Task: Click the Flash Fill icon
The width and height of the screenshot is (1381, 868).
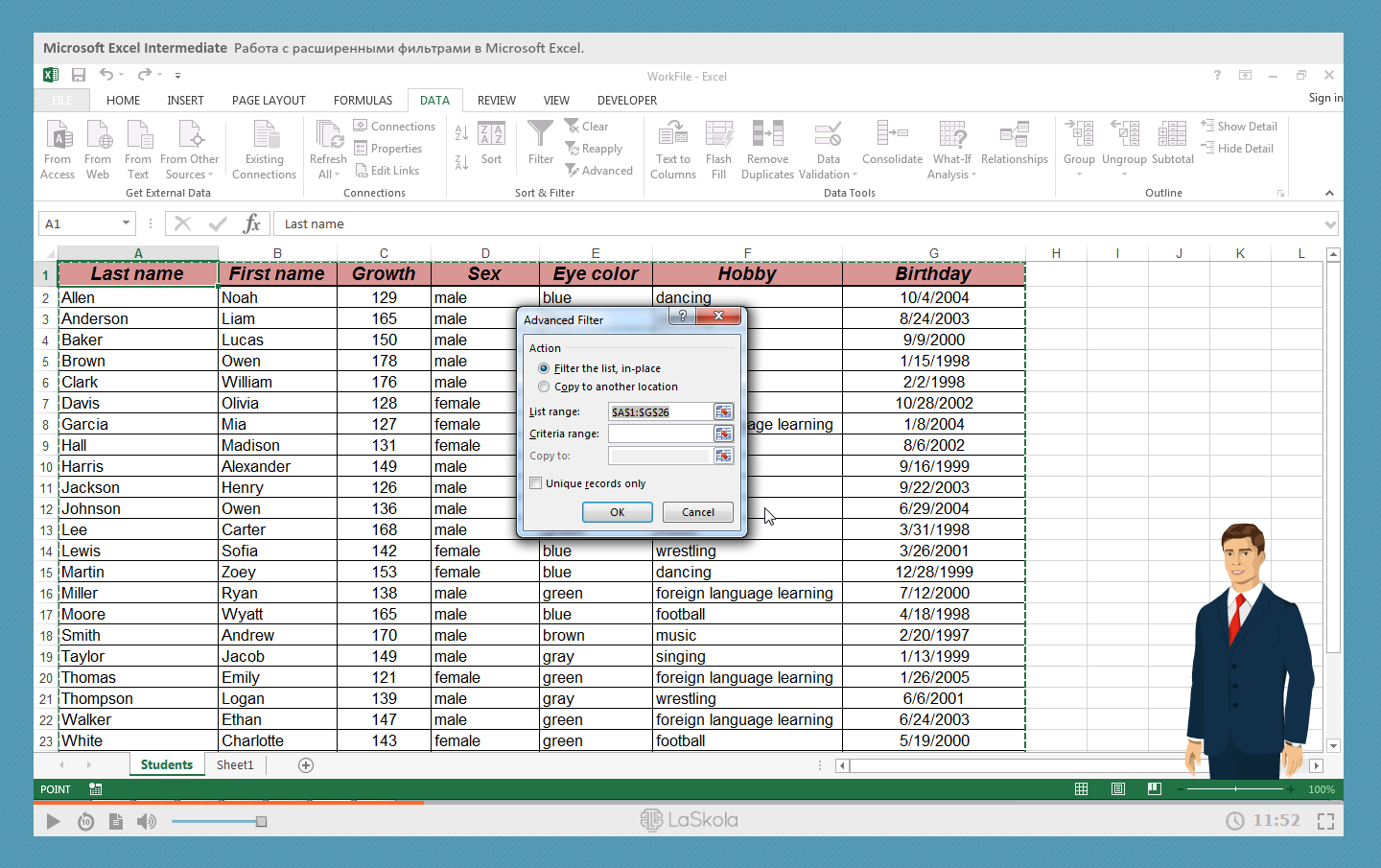Action: tap(718, 136)
